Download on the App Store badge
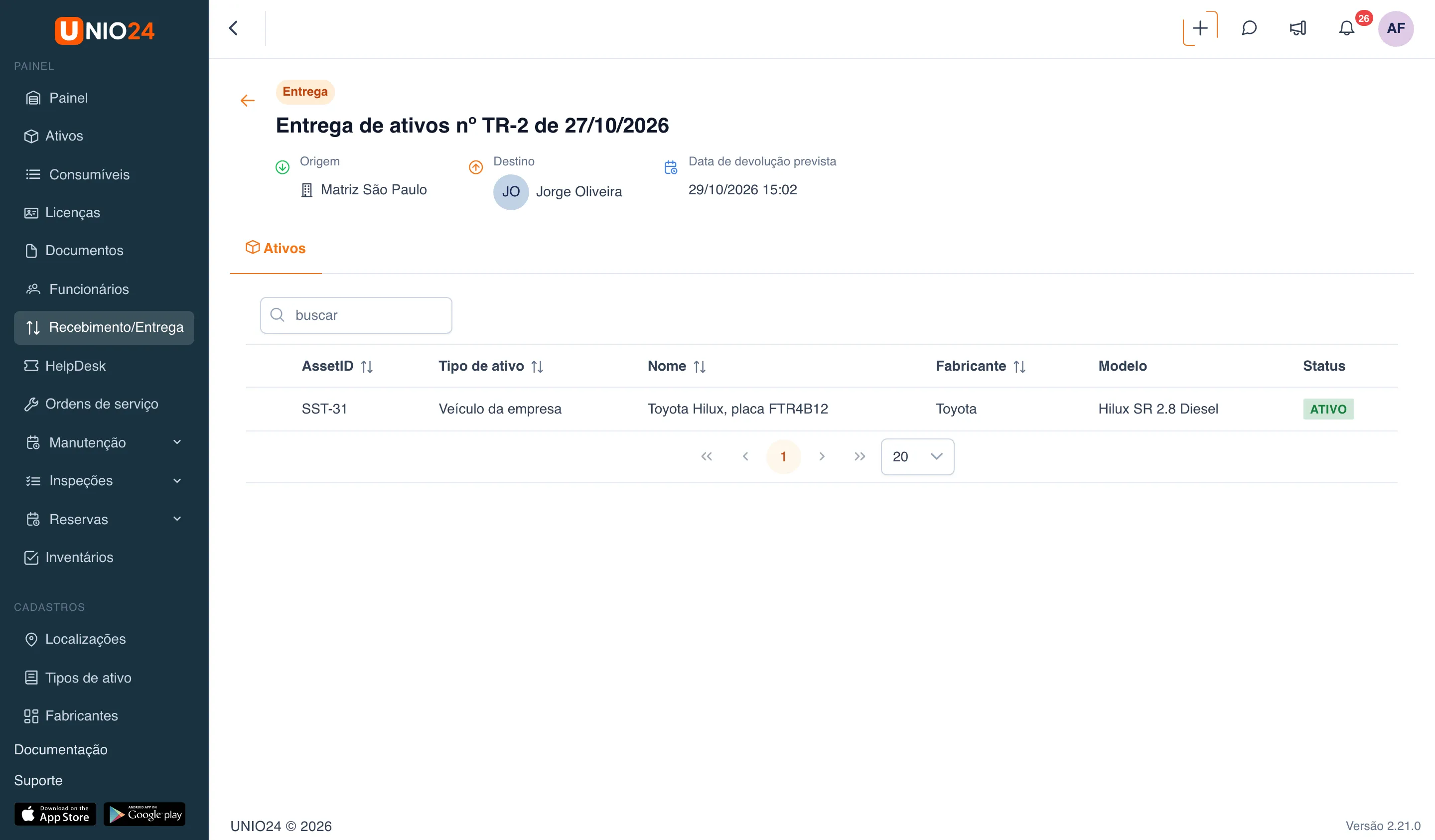The image size is (1435, 840). 55,815
